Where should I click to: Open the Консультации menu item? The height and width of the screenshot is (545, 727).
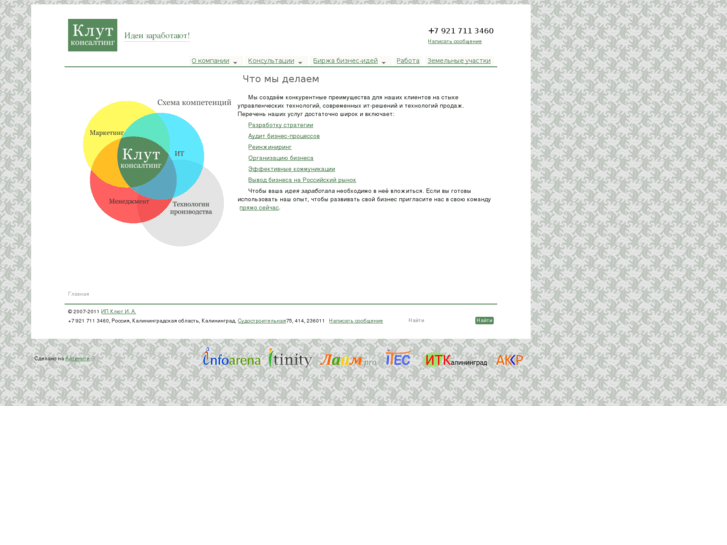pos(271,61)
